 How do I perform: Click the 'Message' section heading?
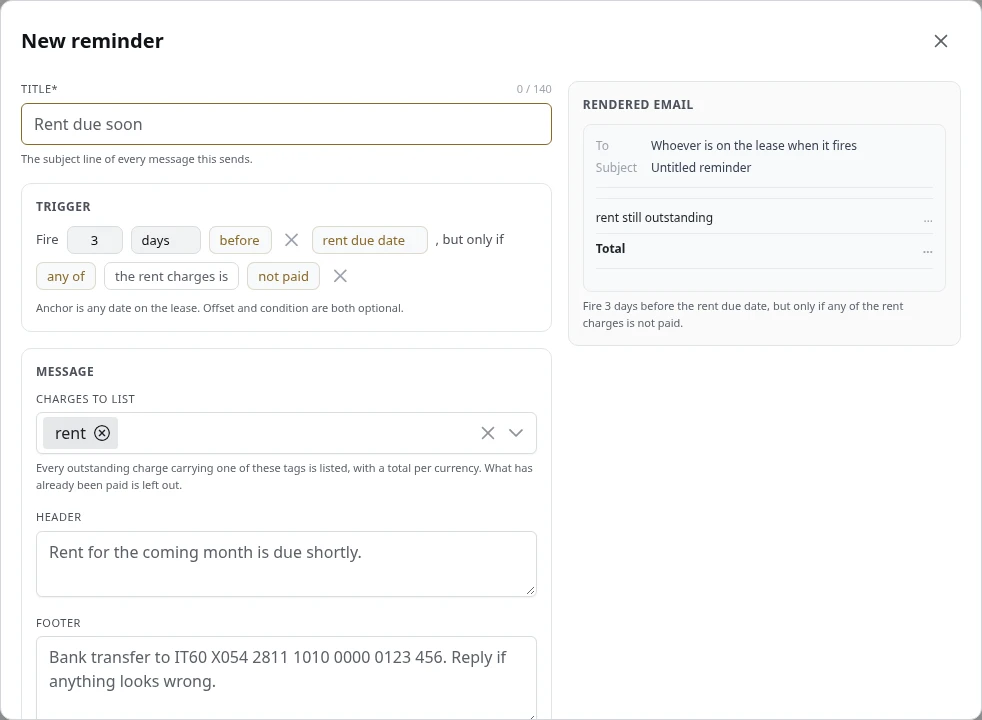[x=65, y=372]
